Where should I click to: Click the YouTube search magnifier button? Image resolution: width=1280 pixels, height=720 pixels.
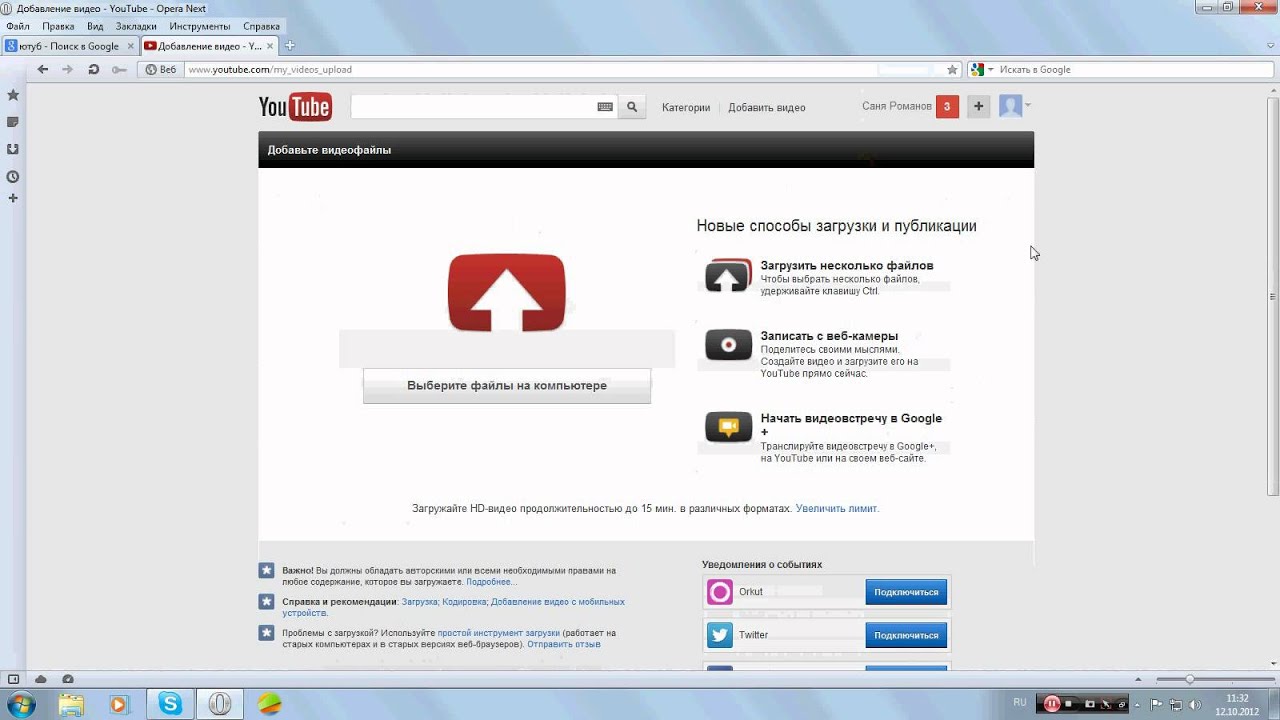[632, 107]
